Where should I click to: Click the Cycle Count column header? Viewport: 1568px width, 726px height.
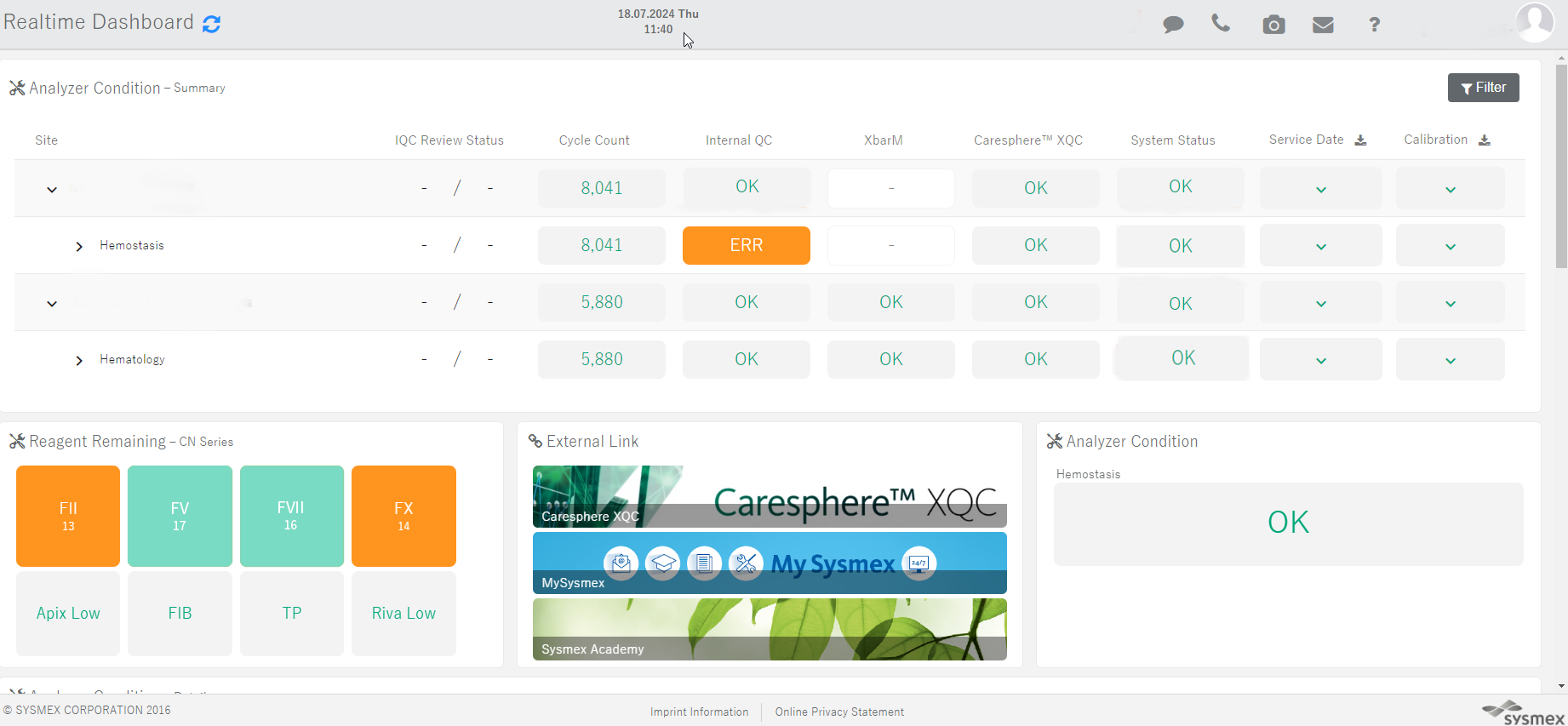(x=594, y=140)
